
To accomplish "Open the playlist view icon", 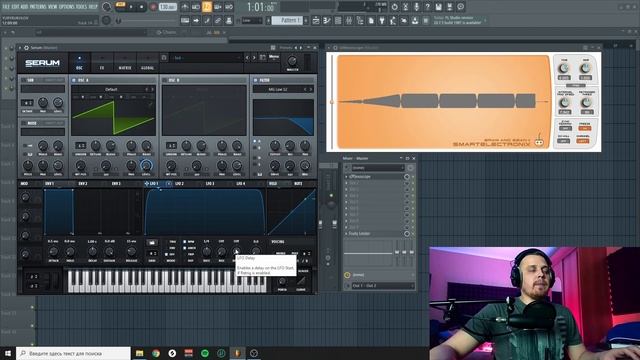I will 316,20.
